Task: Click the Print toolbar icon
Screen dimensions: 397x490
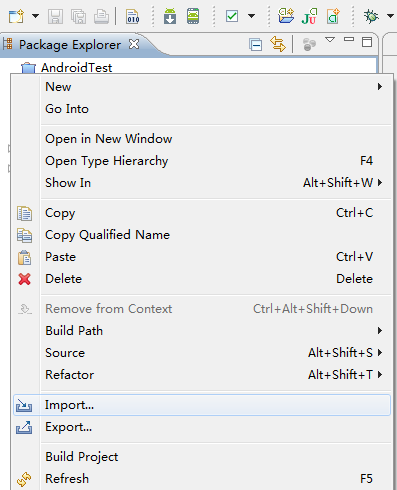Action: (101, 16)
